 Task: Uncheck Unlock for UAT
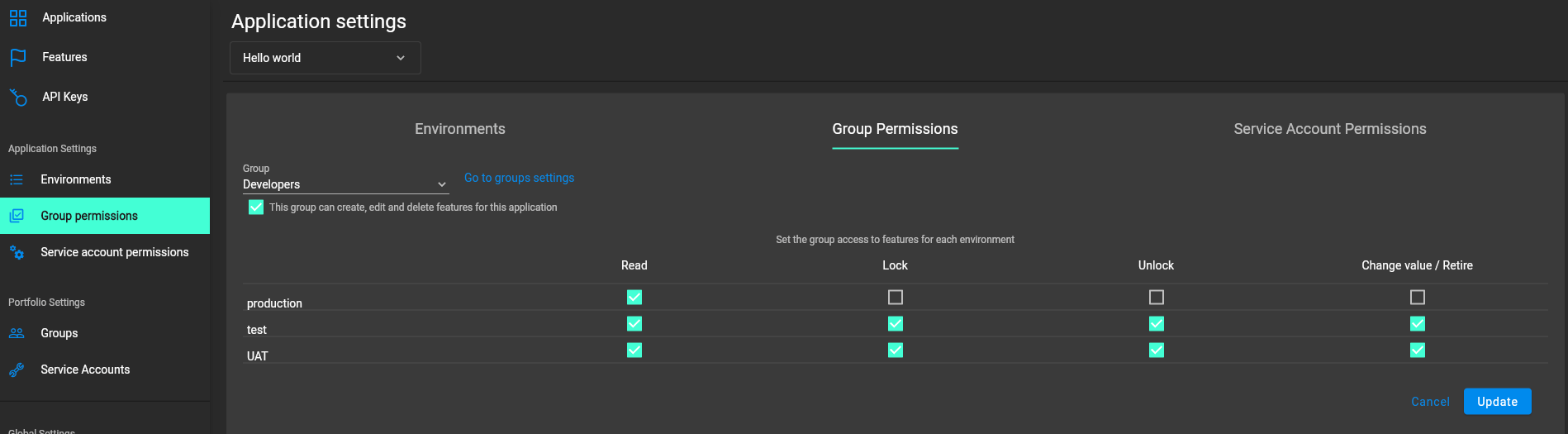pyautogui.click(x=1157, y=350)
